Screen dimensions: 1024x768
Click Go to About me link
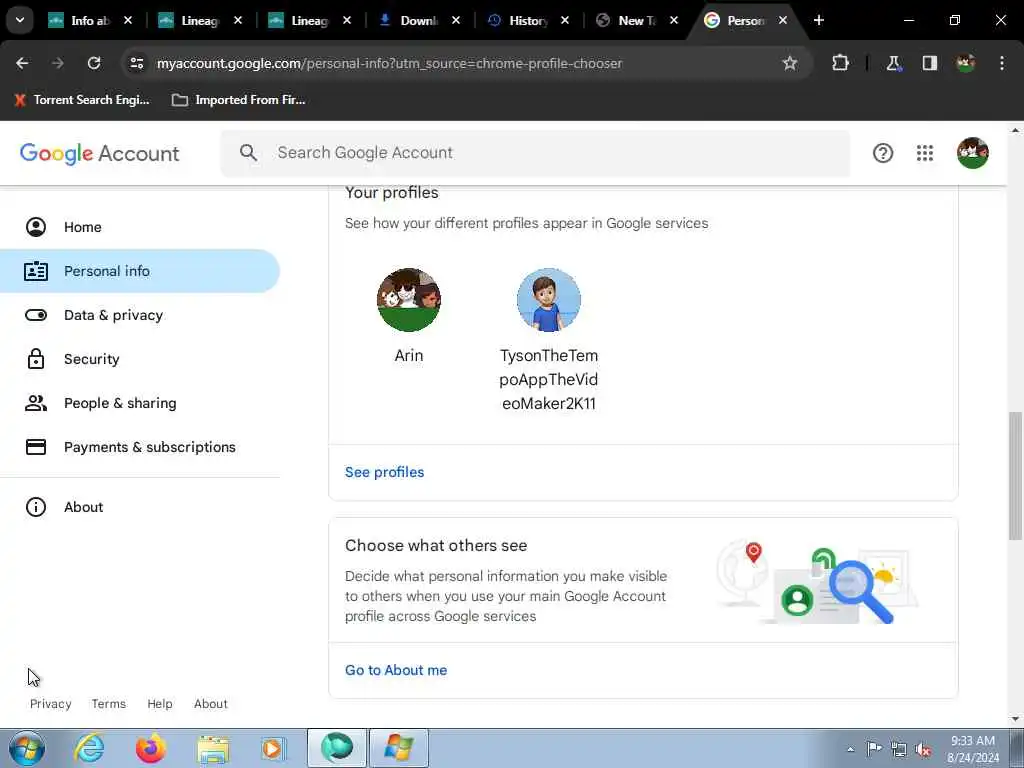(x=396, y=670)
